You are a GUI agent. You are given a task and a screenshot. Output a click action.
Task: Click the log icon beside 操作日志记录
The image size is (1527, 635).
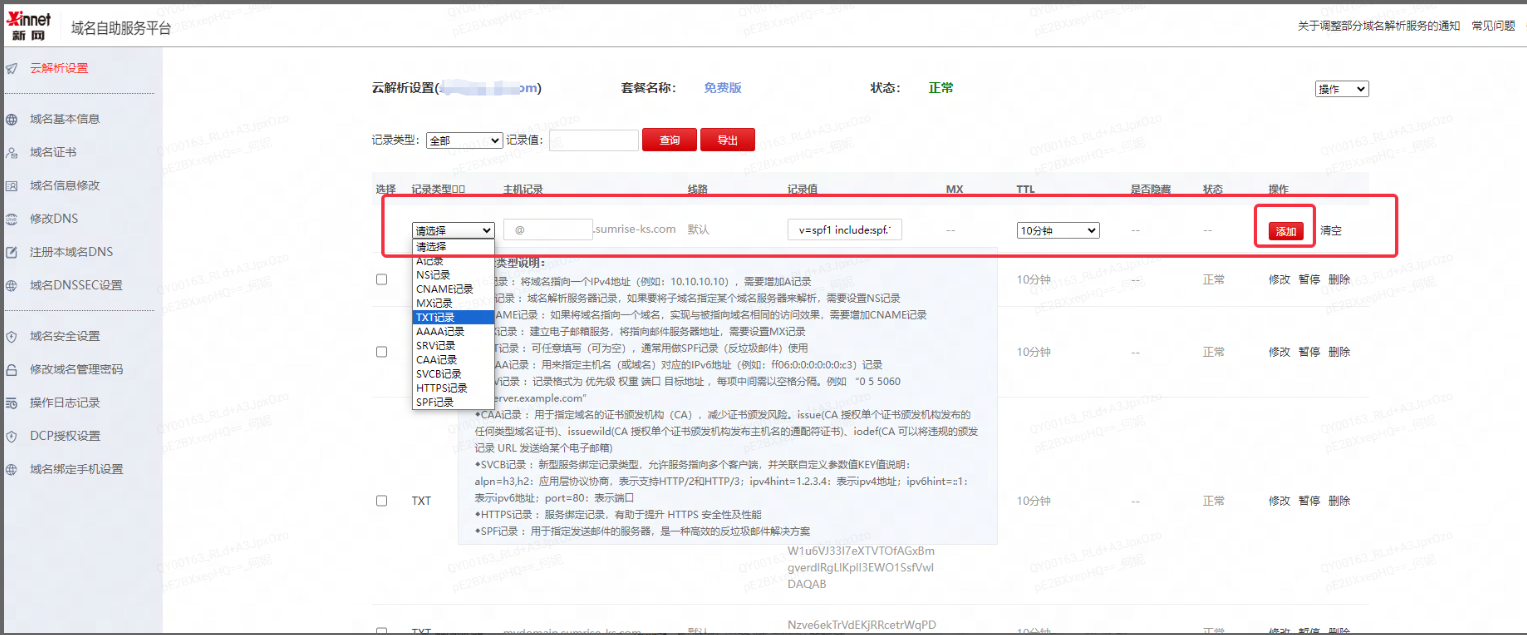(12, 403)
